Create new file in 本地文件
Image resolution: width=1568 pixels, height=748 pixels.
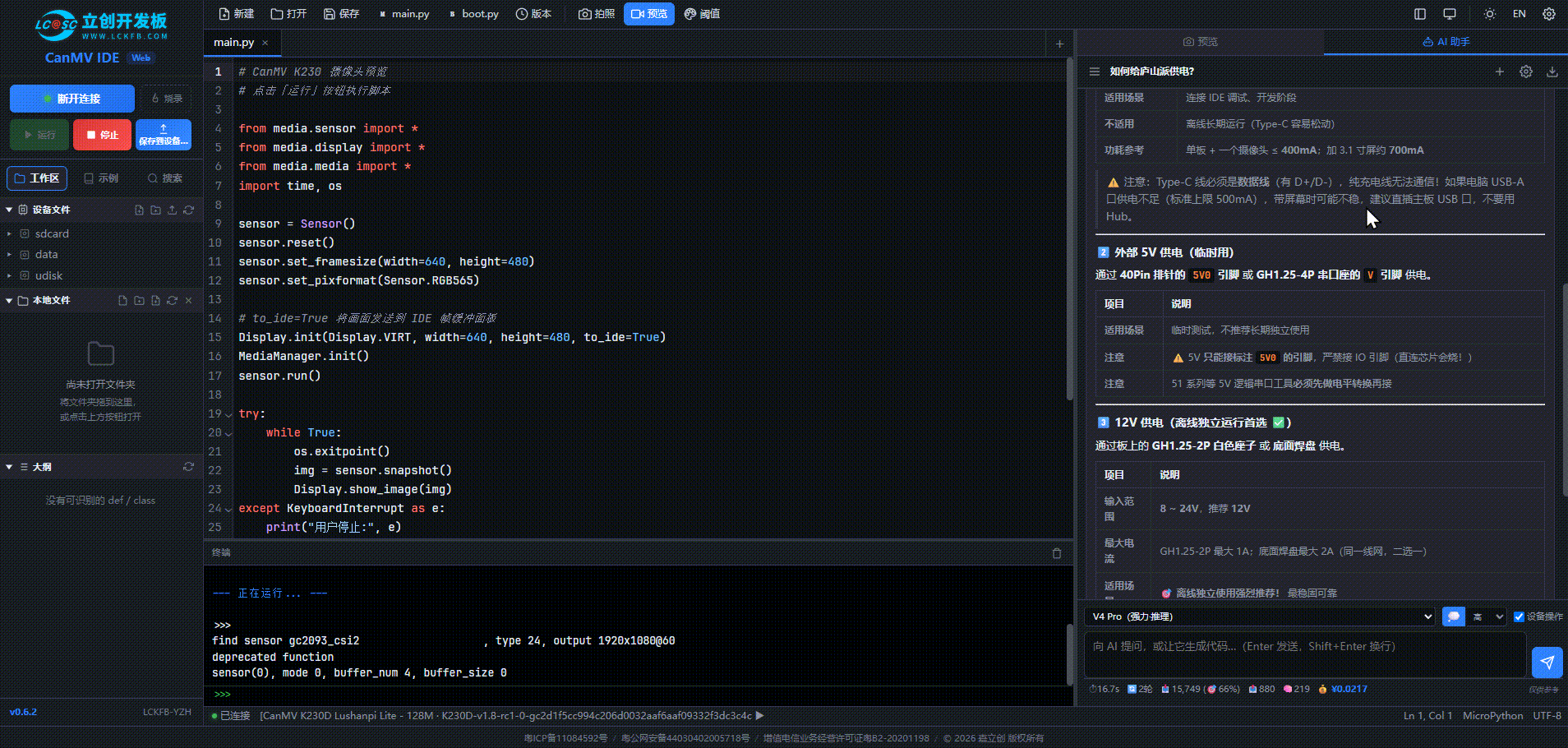click(123, 301)
